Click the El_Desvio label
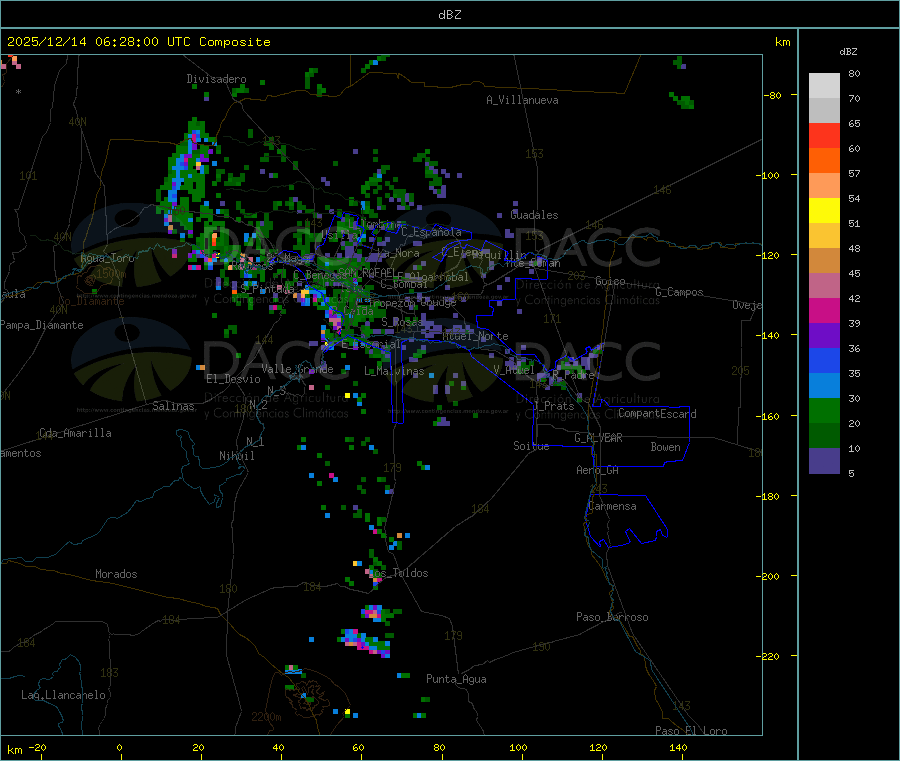The height and width of the screenshot is (761, 900). coord(233,379)
